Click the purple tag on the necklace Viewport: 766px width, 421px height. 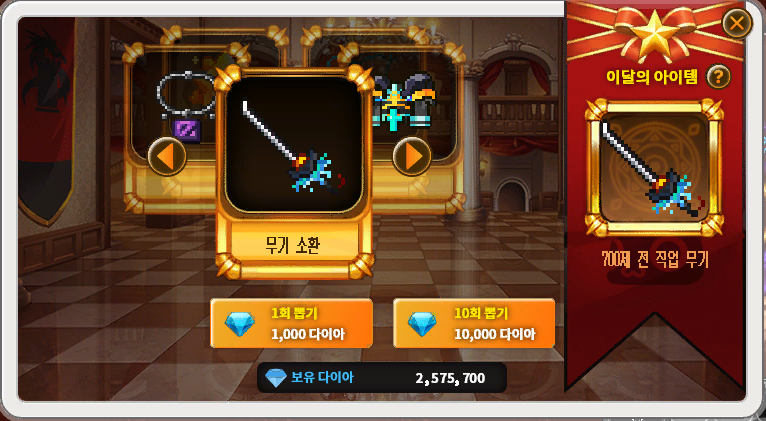[187, 130]
